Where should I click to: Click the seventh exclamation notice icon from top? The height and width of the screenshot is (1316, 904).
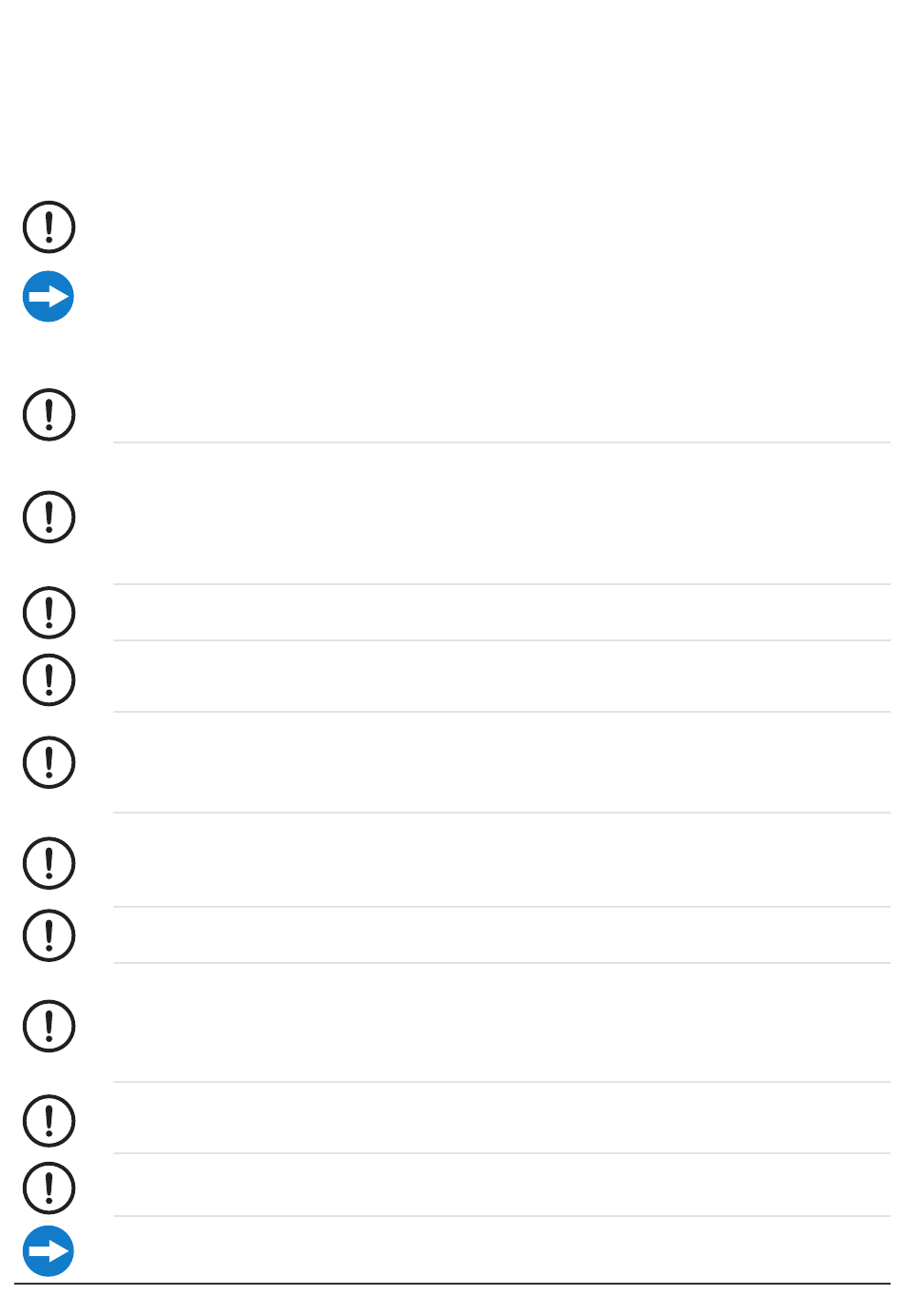point(49,863)
